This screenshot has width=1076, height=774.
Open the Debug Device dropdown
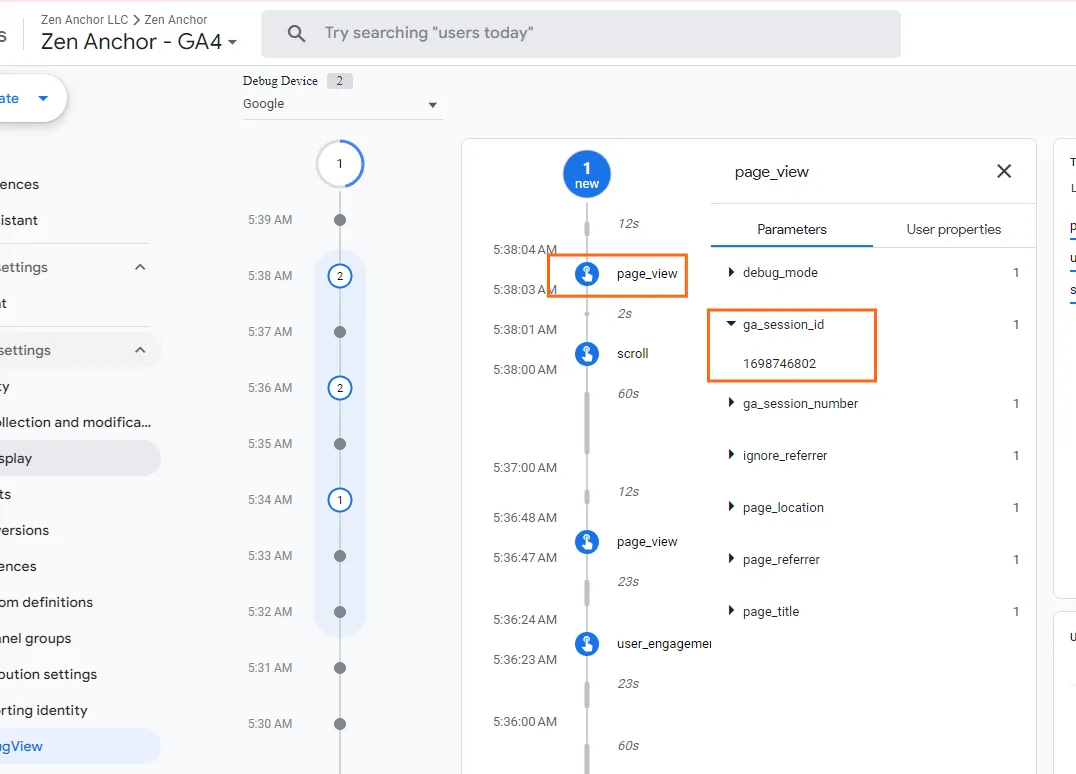point(342,104)
